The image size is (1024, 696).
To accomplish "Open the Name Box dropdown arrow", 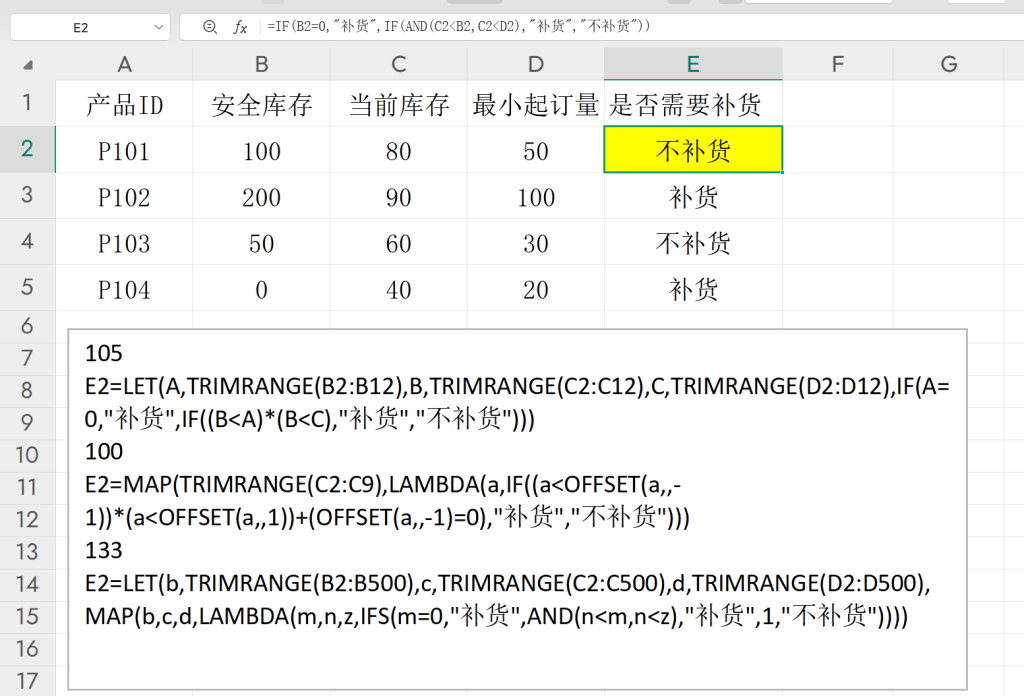I will (158, 27).
